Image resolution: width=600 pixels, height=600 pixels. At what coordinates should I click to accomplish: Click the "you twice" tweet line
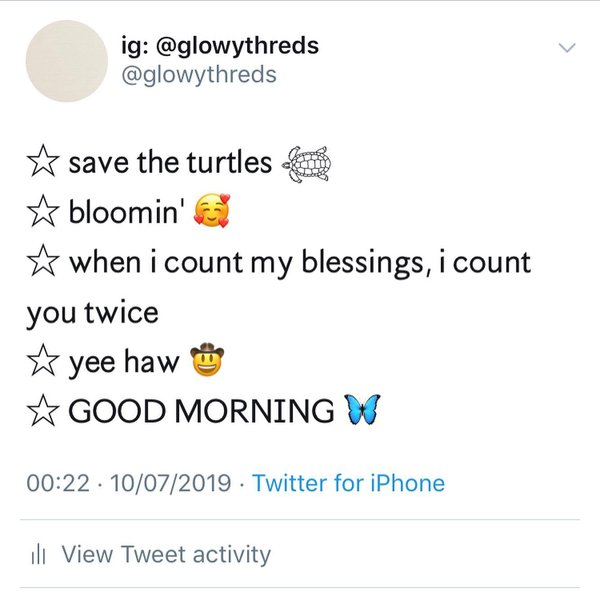[92, 312]
